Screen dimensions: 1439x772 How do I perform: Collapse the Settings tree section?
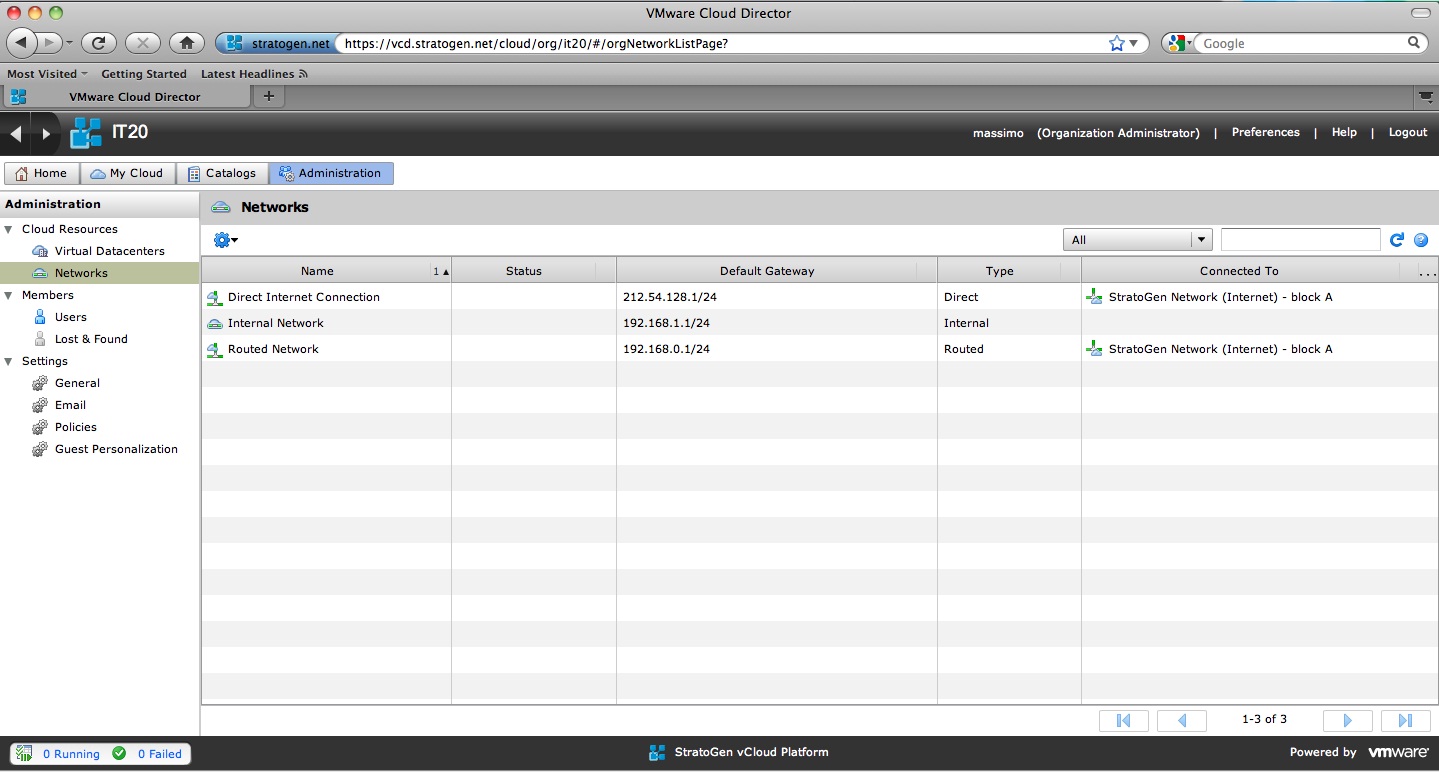click(9, 361)
